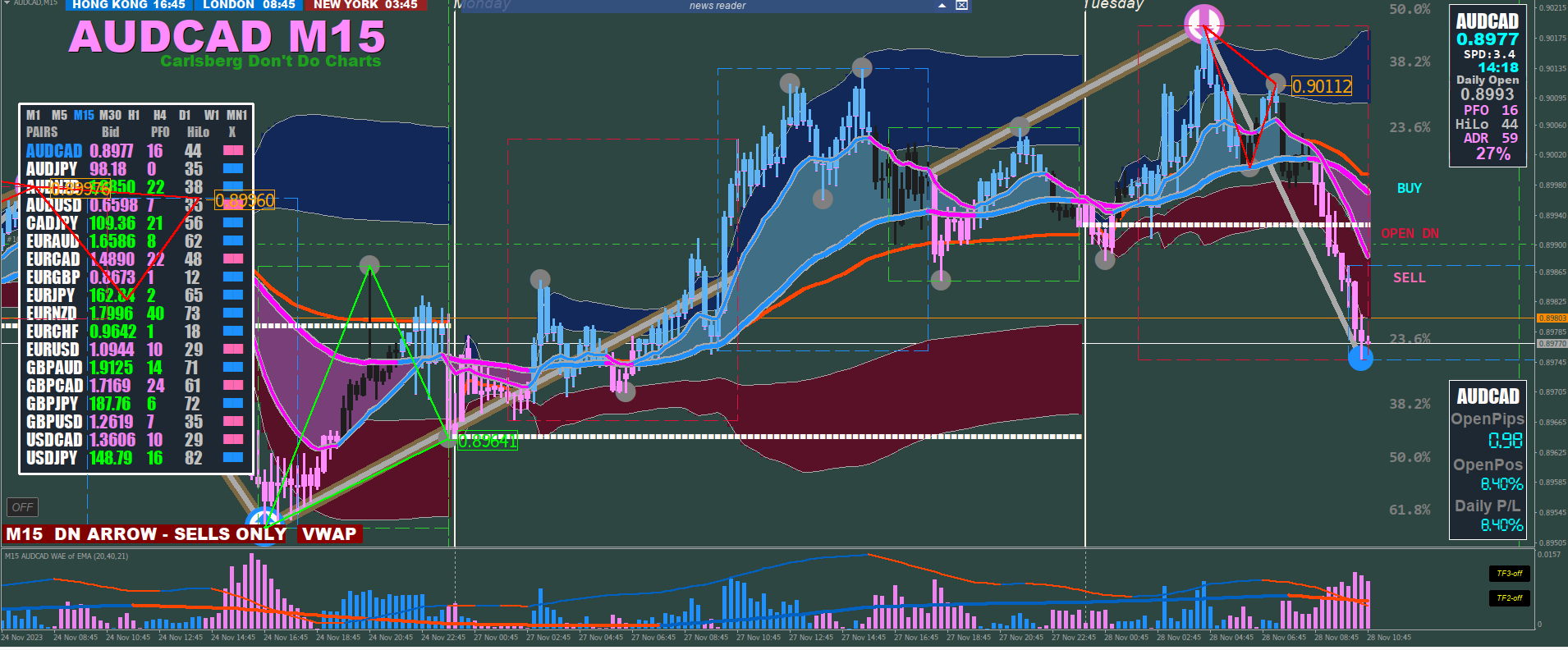Click the orange 0.89803 price scale tag
1568x650 pixels.
click(x=1552, y=318)
